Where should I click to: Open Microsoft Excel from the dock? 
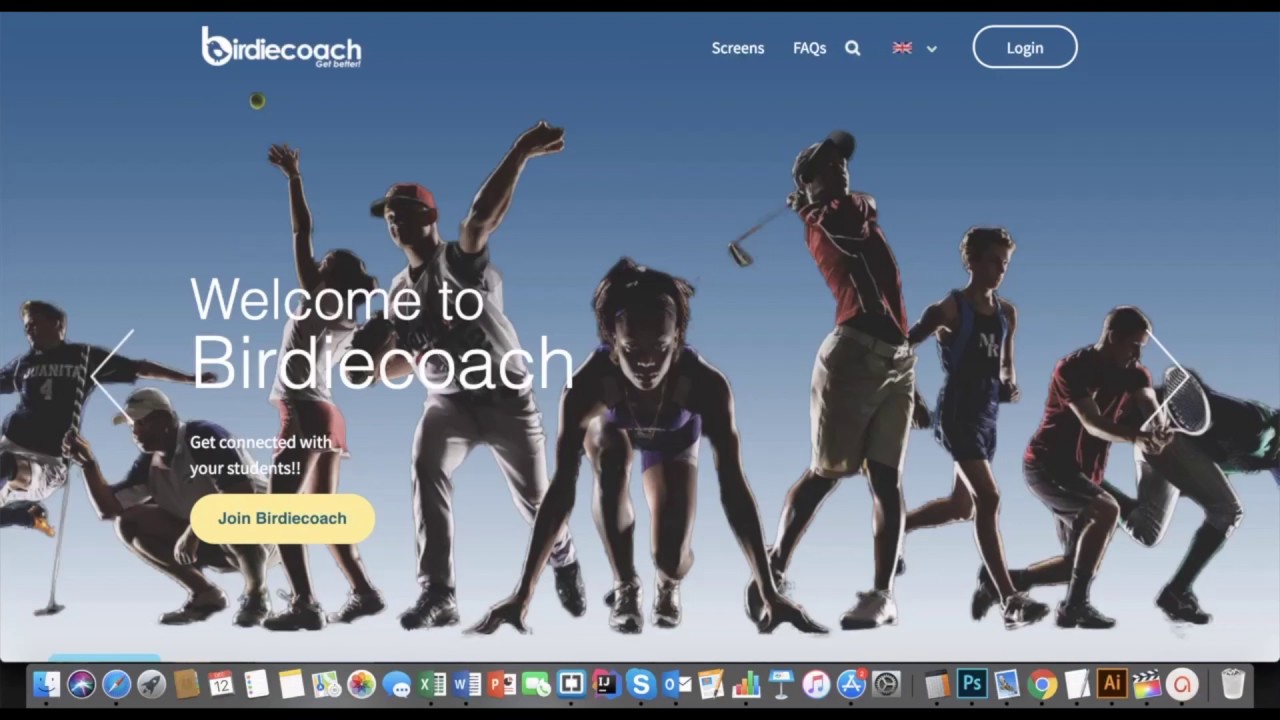(x=432, y=684)
